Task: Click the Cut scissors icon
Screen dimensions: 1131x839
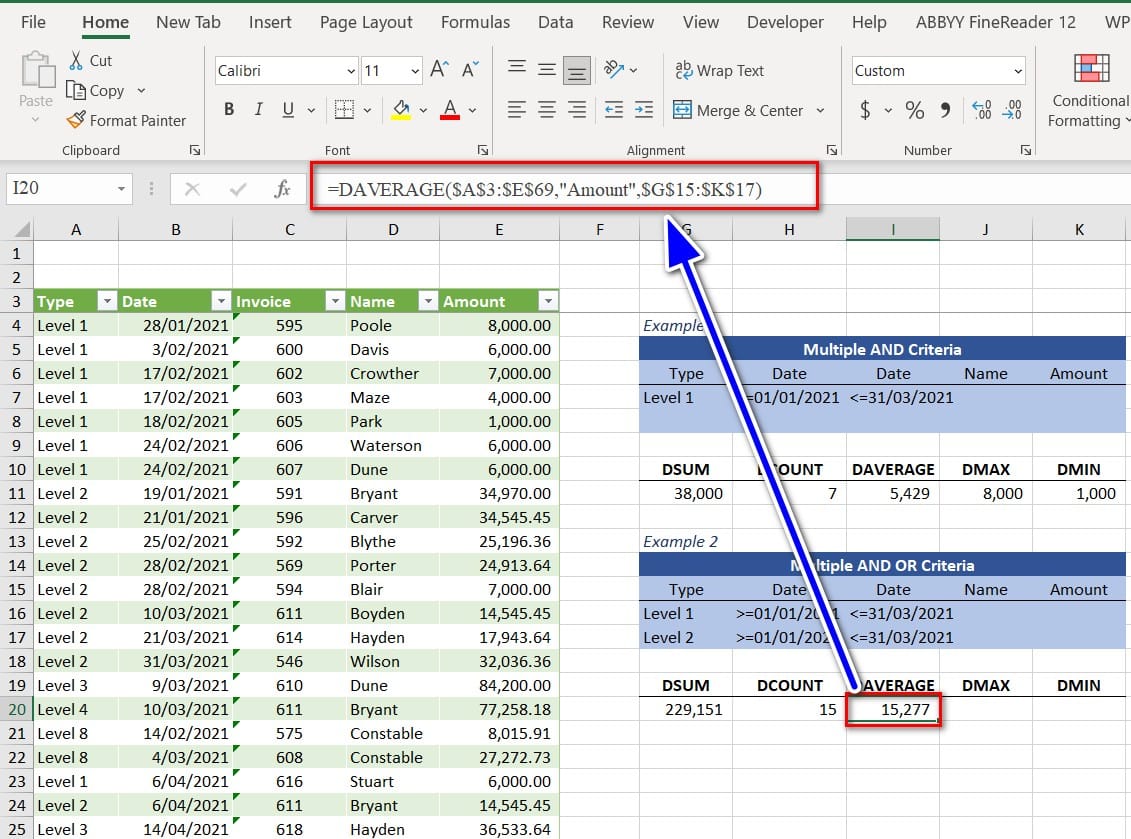Action: click(x=76, y=61)
